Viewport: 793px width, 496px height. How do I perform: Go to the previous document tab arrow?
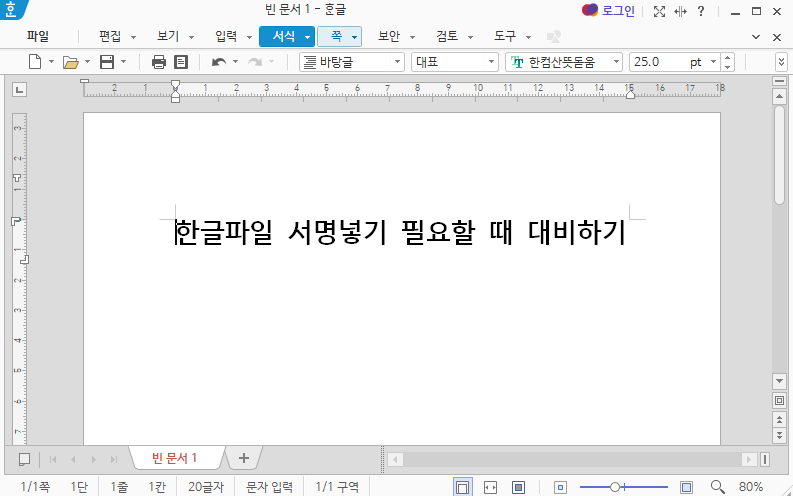73,460
